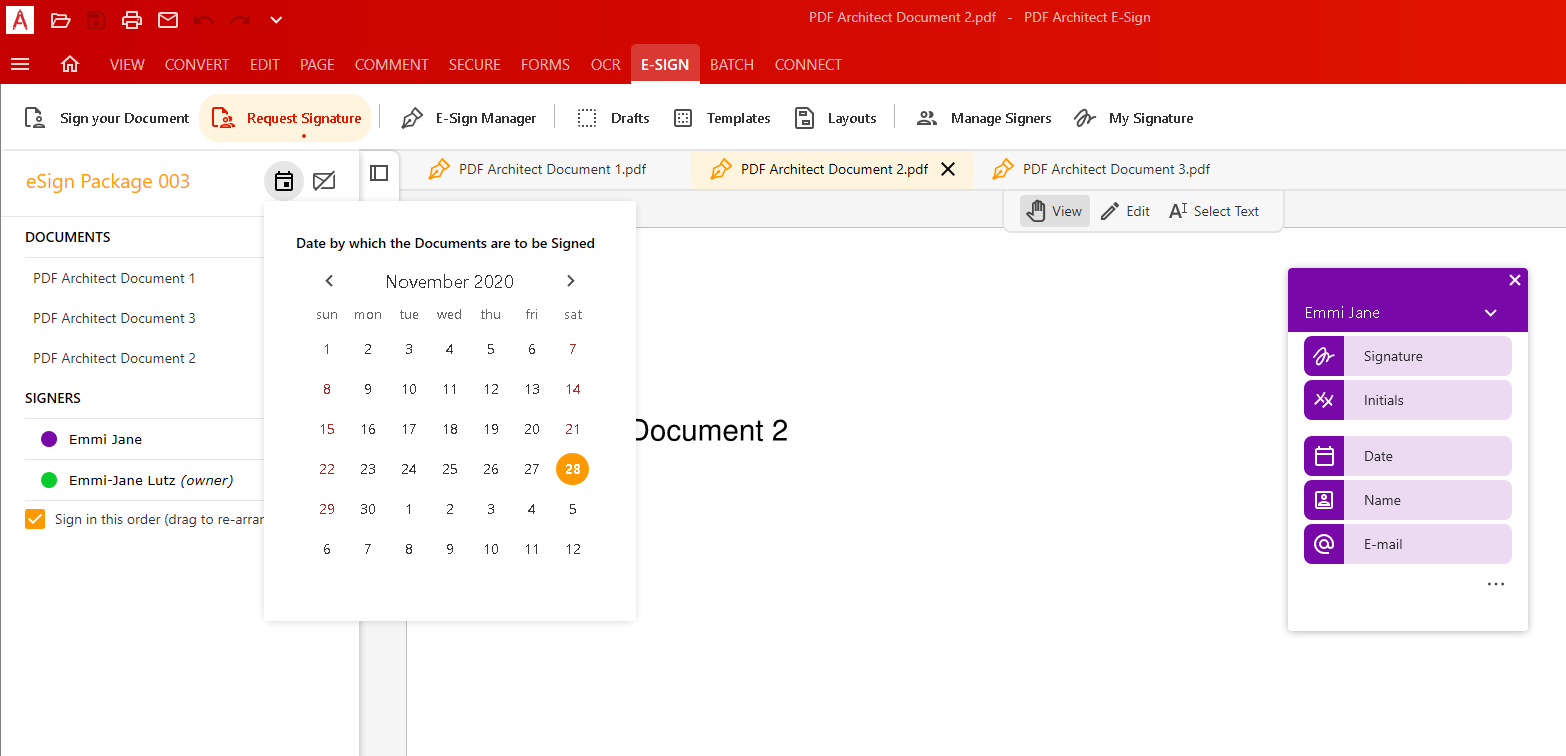
Task: Select PDF Architect Document 1 in documents list
Action: pyautogui.click(x=114, y=278)
